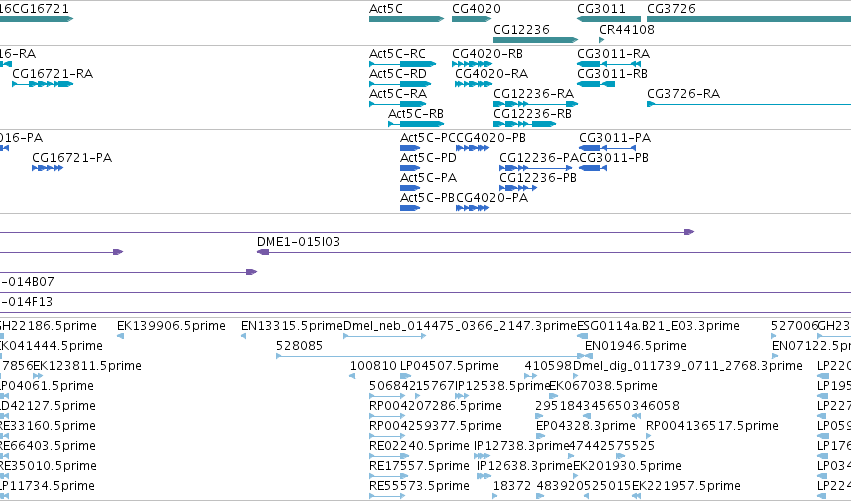
Task: Select transcript Act5C-RA
Action: pyautogui.click(x=397, y=104)
